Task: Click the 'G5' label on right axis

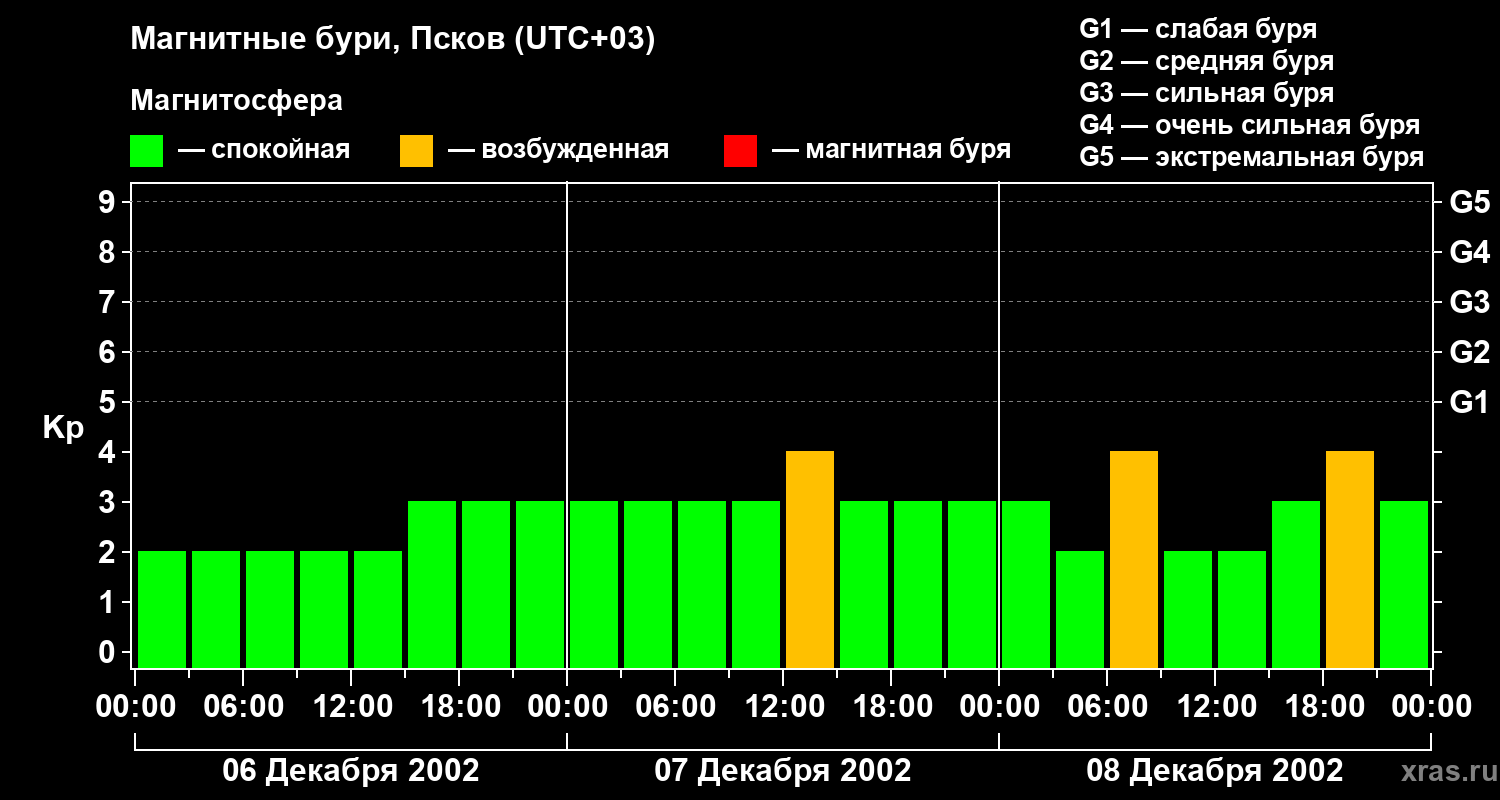Action: (1469, 202)
